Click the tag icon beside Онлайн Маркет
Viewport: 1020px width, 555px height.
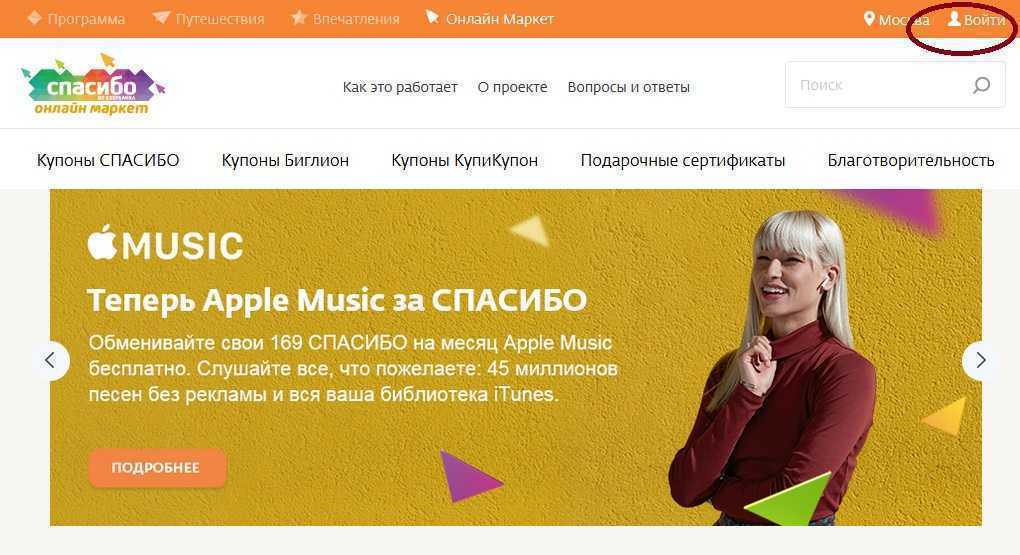pyautogui.click(x=432, y=18)
